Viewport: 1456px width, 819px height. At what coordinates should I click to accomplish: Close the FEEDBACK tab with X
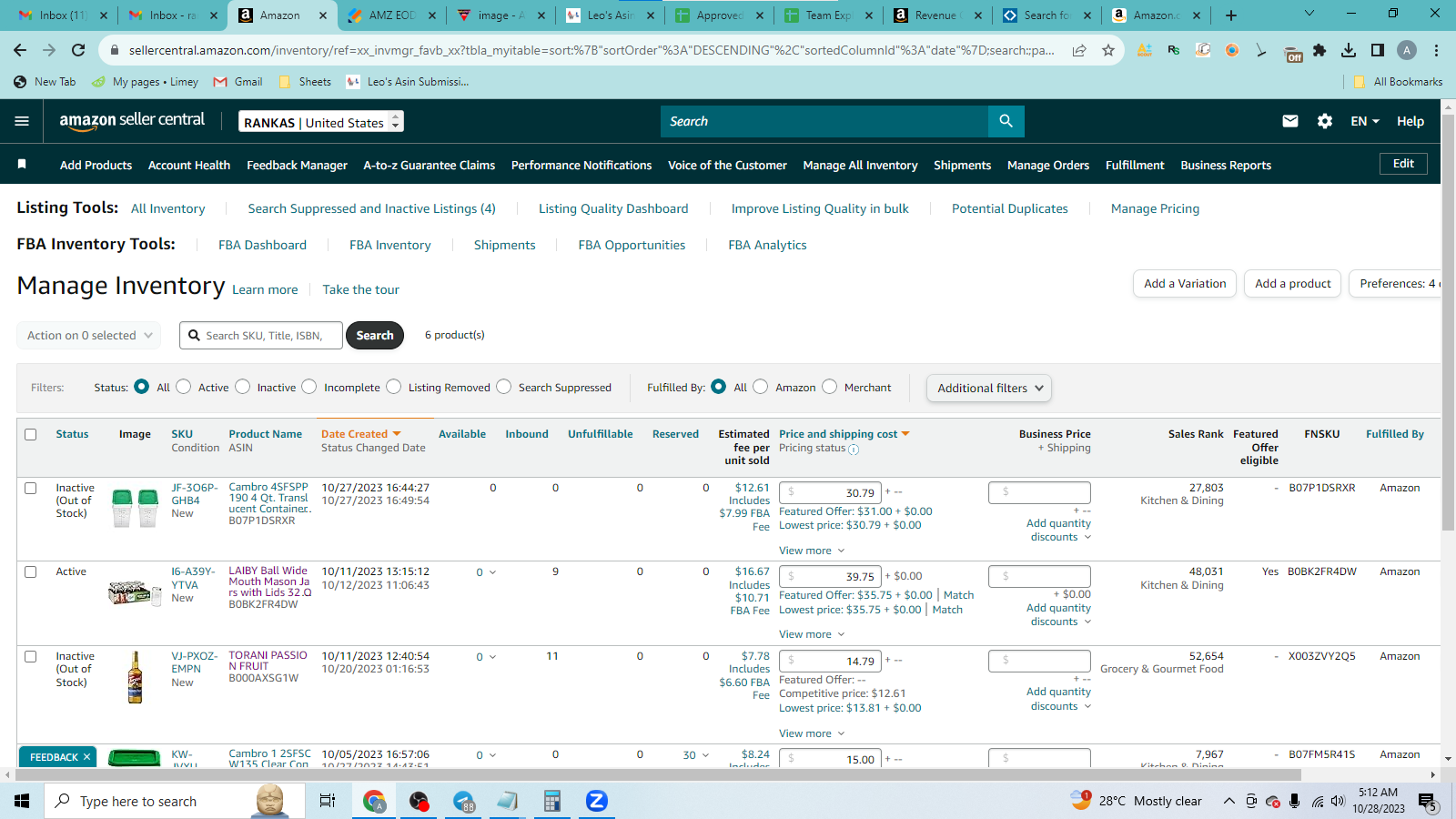[87, 757]
